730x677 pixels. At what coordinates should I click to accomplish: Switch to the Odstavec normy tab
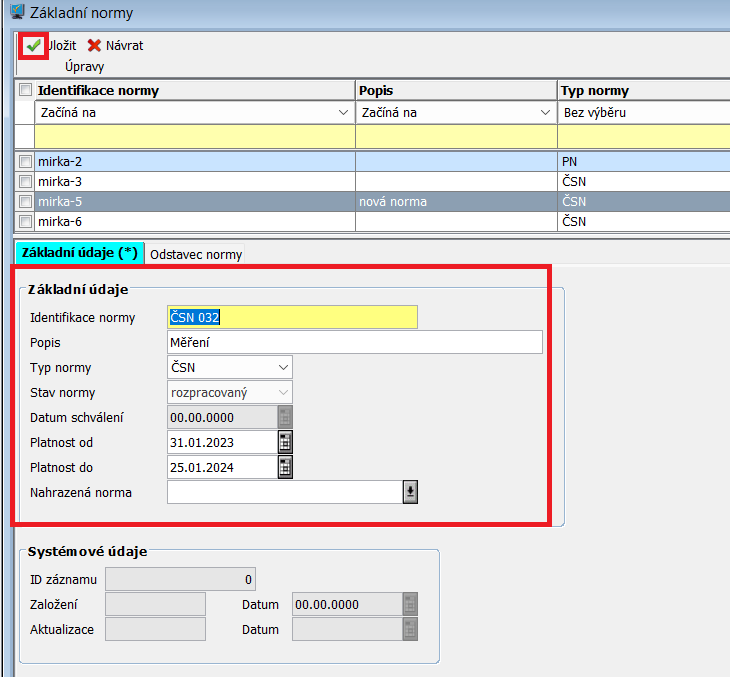pyautogui.click(x=196, y=254)
